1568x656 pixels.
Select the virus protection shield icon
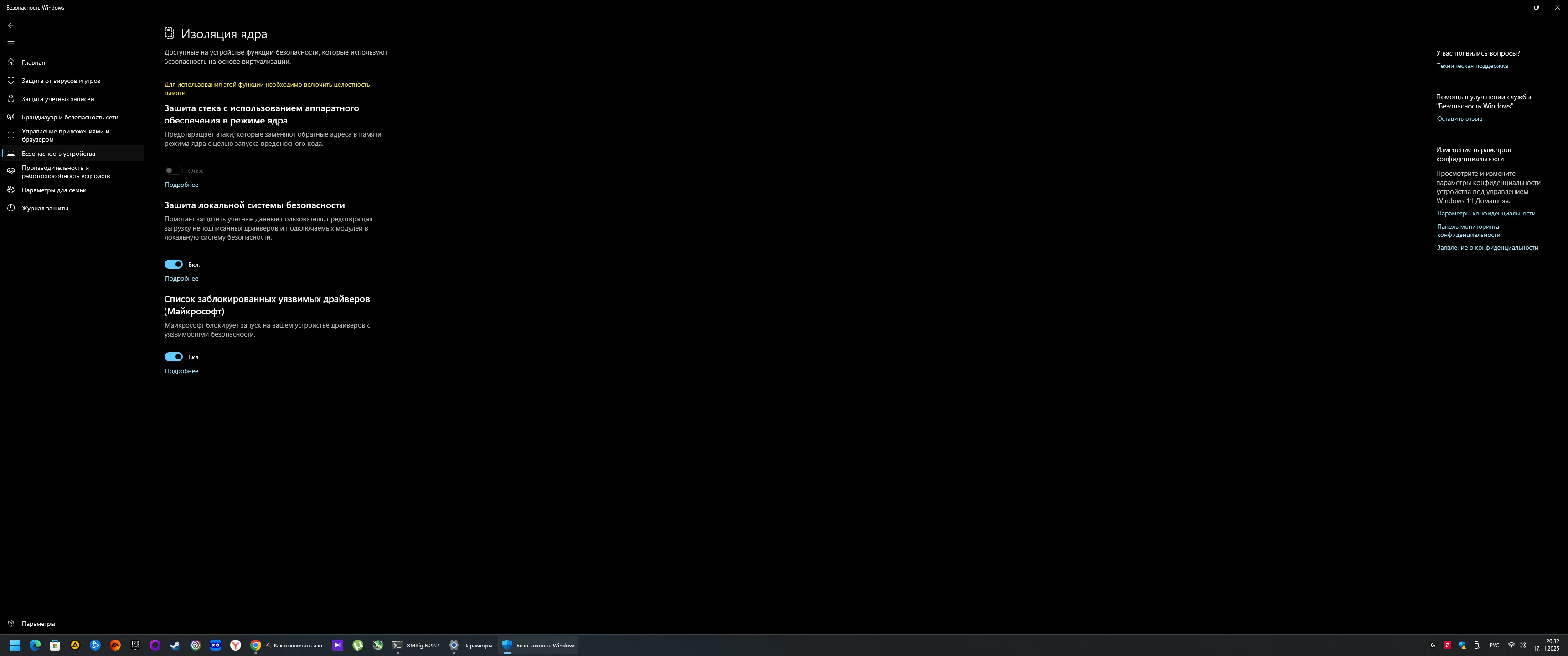coord(11,80)
